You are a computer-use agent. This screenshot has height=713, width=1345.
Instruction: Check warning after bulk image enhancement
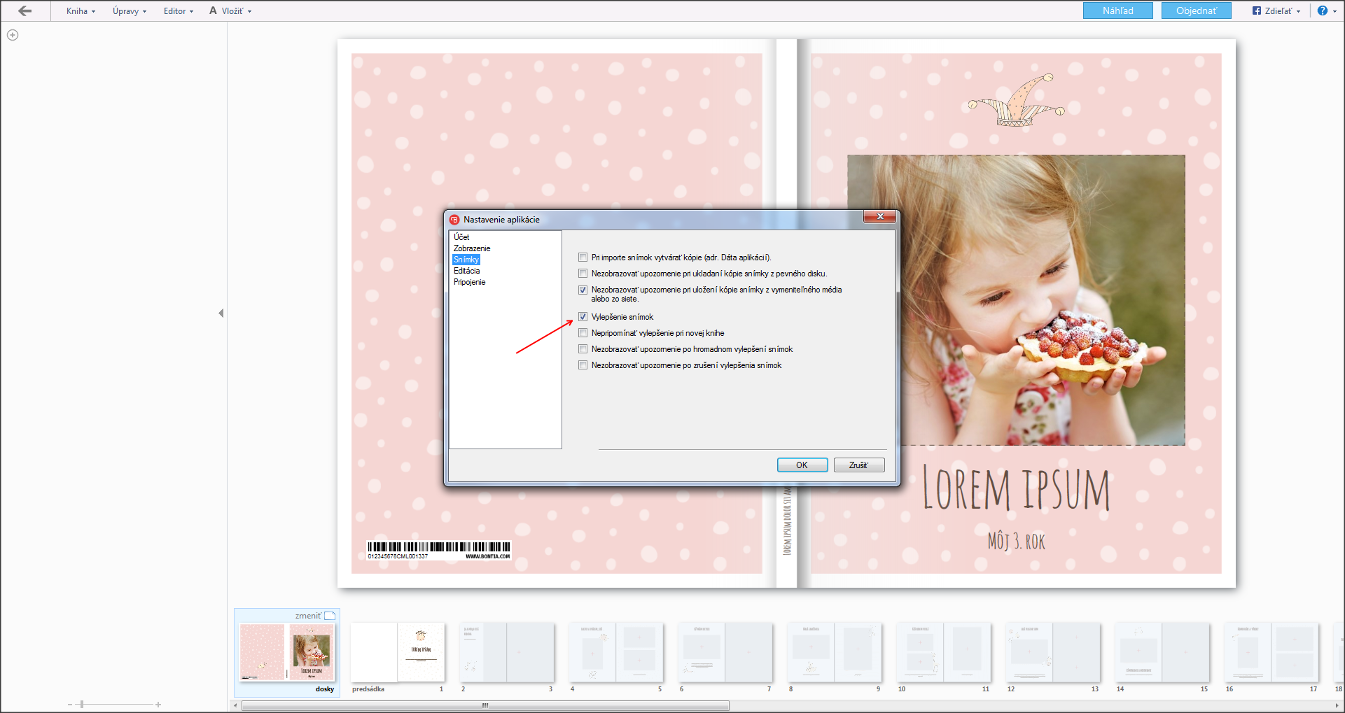point(583,349)
